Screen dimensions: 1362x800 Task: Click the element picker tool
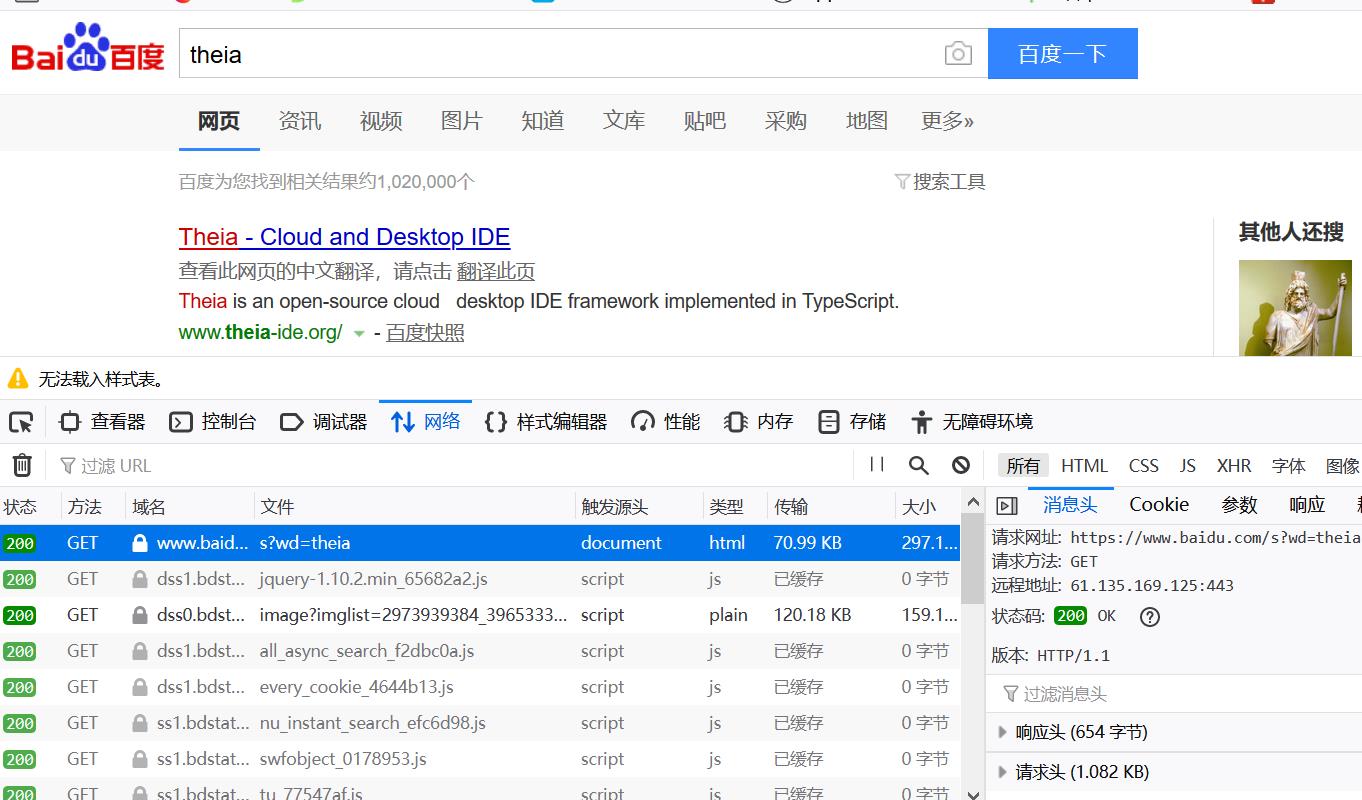tap(21, 422)
